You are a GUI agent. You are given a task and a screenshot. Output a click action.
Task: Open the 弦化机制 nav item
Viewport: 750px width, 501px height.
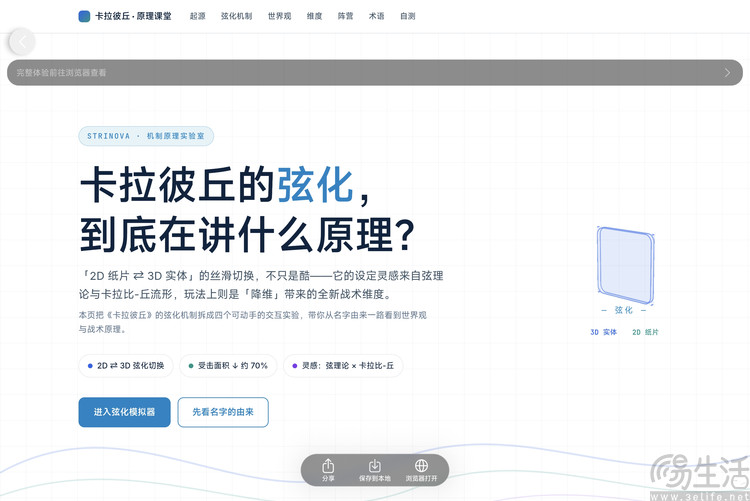pyautogui.click(x=236, y=16)
